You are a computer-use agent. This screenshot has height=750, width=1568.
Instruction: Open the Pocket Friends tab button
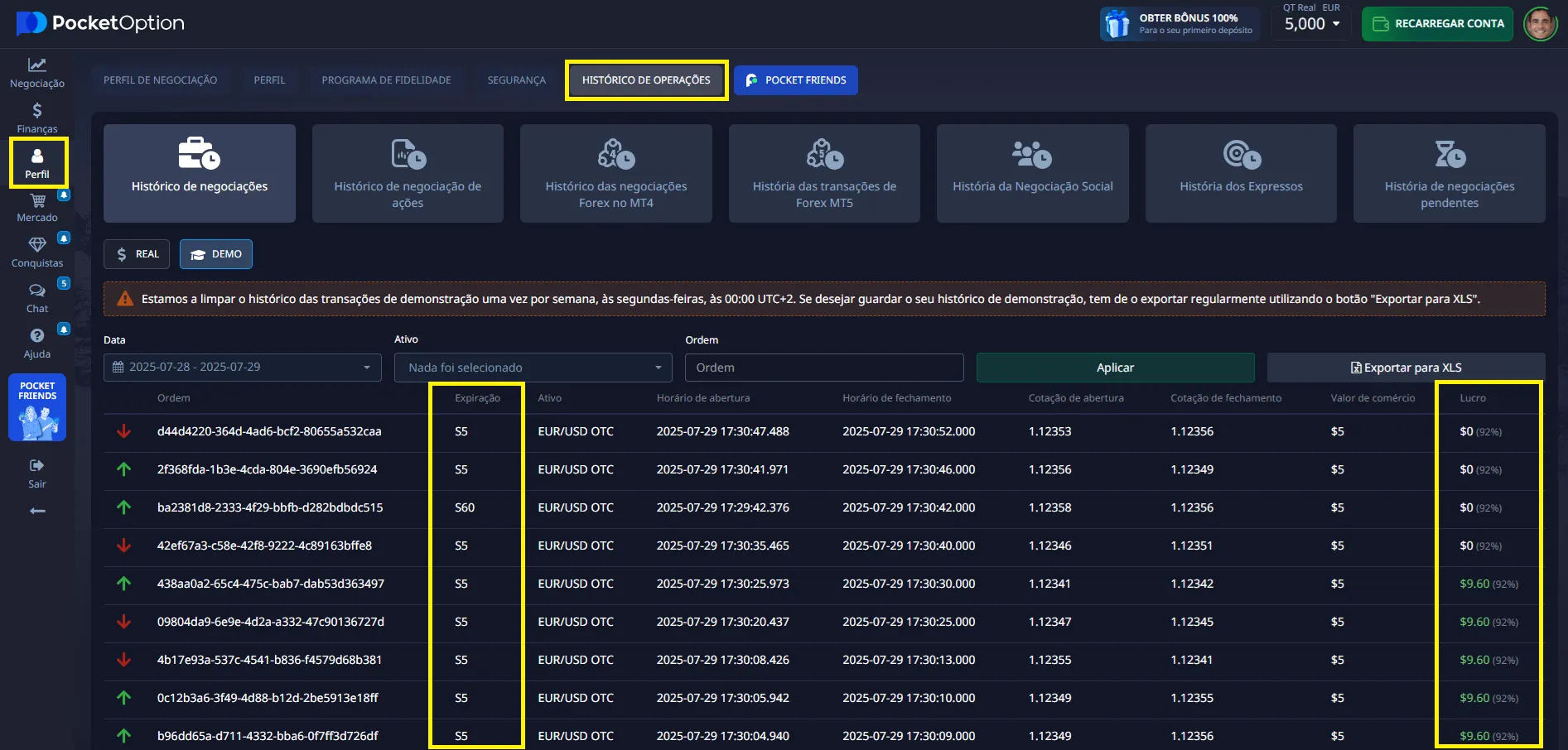click(796, 80)
